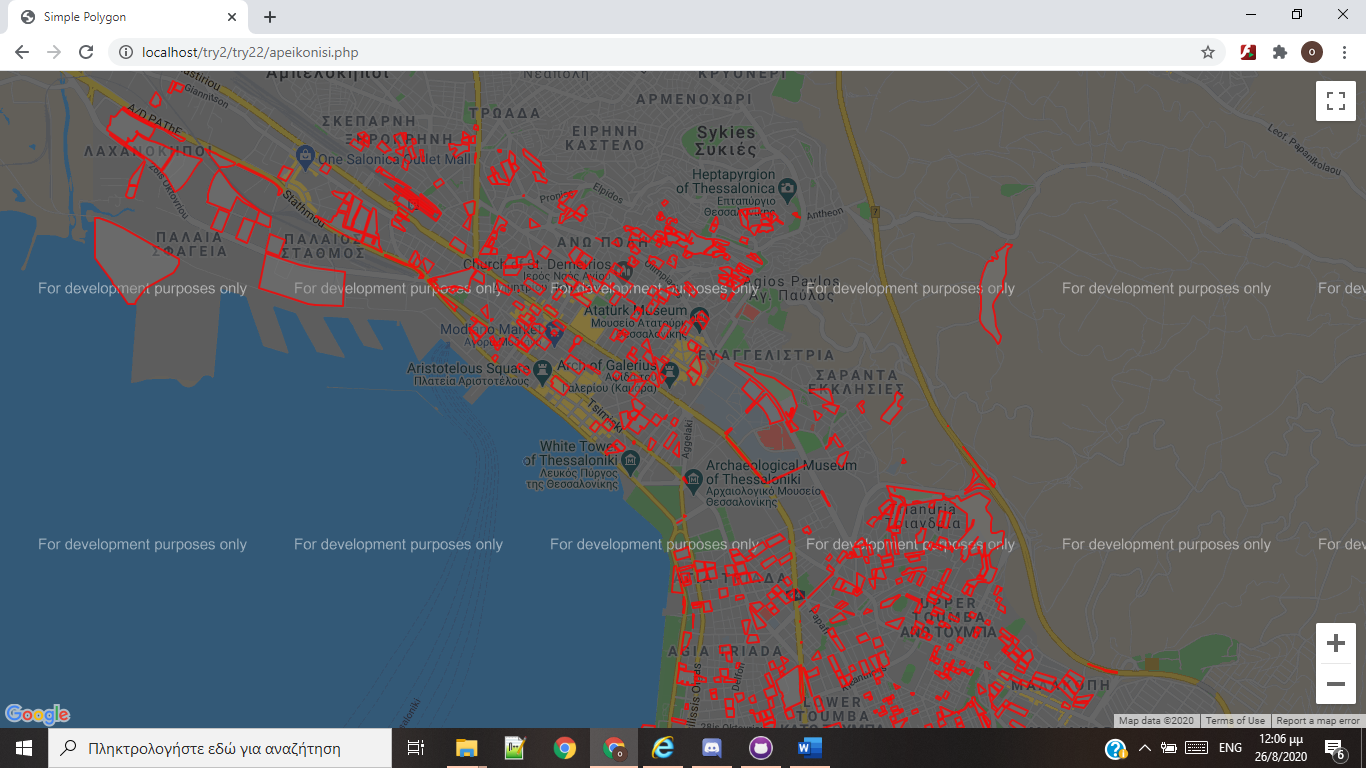Open a new browser tab

pos(270,17)
